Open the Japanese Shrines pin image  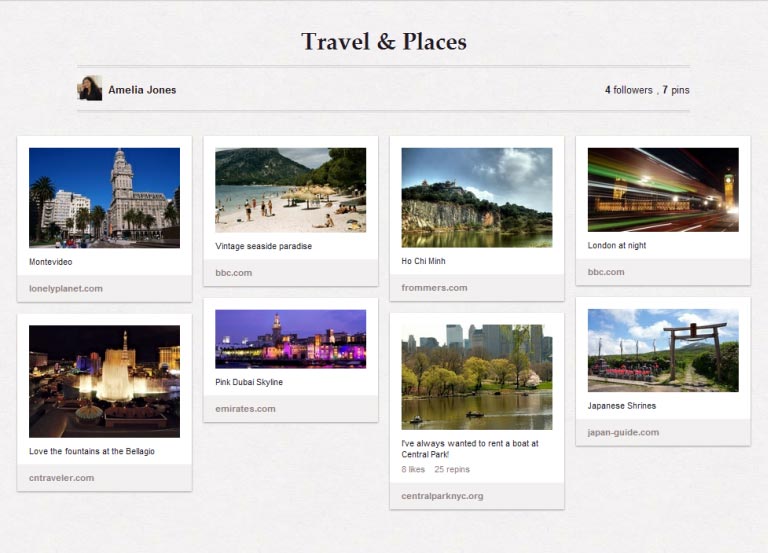[x=662, y=350]
